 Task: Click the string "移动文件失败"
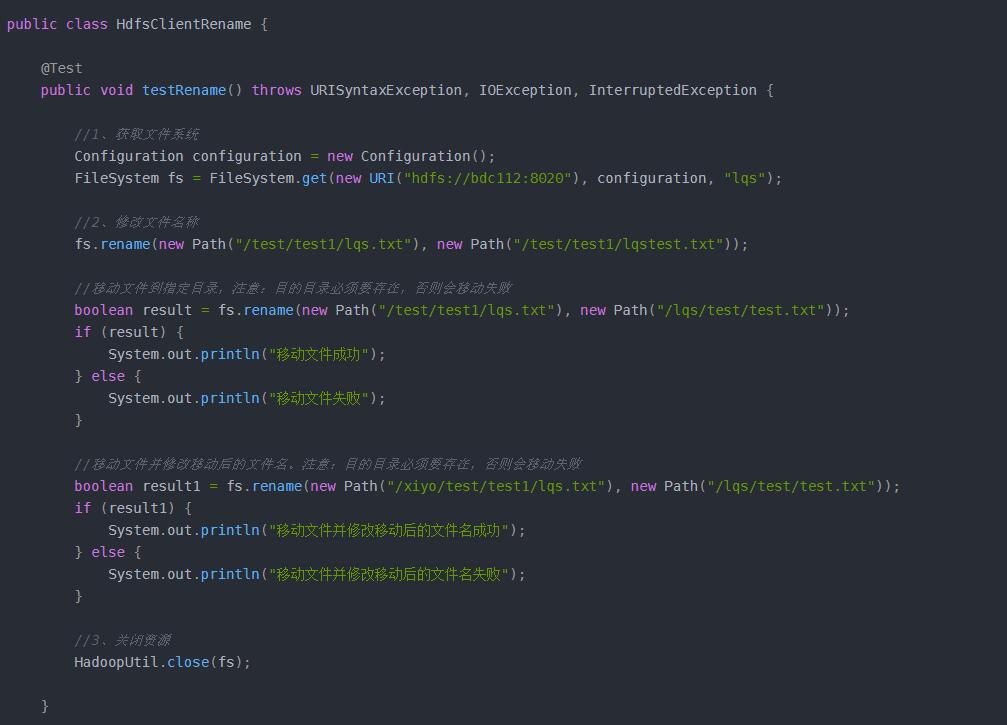319,398
